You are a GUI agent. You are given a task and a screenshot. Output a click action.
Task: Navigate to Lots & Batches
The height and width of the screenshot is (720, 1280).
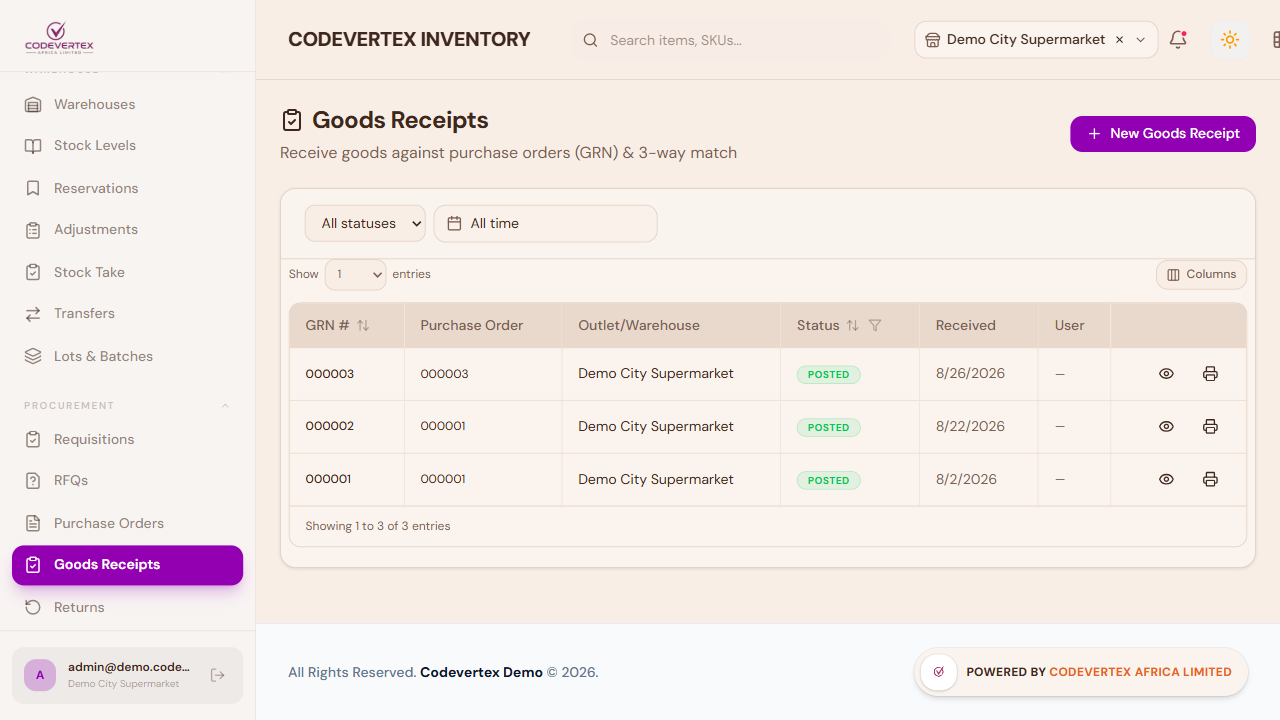pyautogui.click(x=127, y=356)
